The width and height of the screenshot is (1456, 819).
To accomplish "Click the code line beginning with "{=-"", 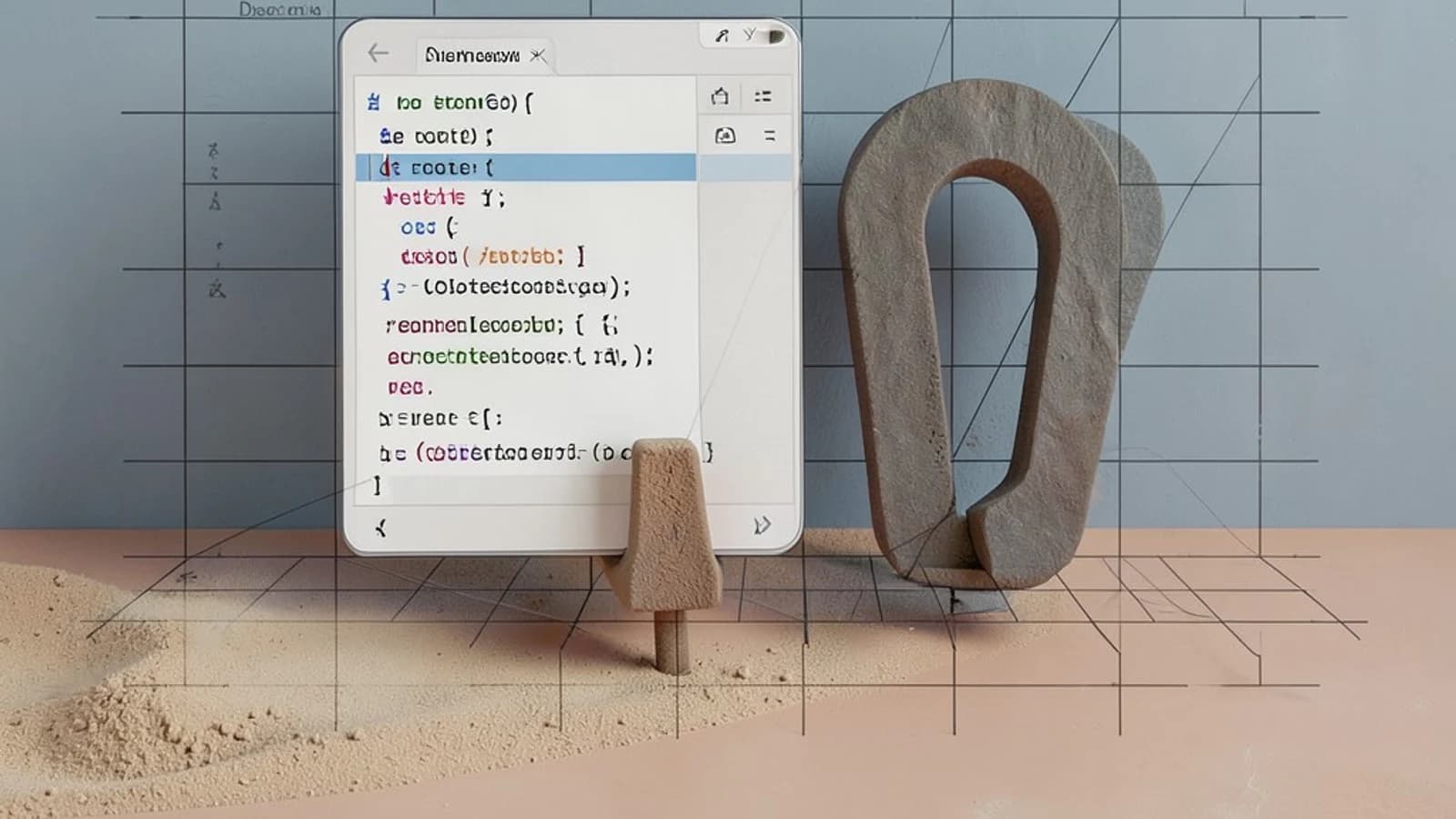I will pos(505,288).
